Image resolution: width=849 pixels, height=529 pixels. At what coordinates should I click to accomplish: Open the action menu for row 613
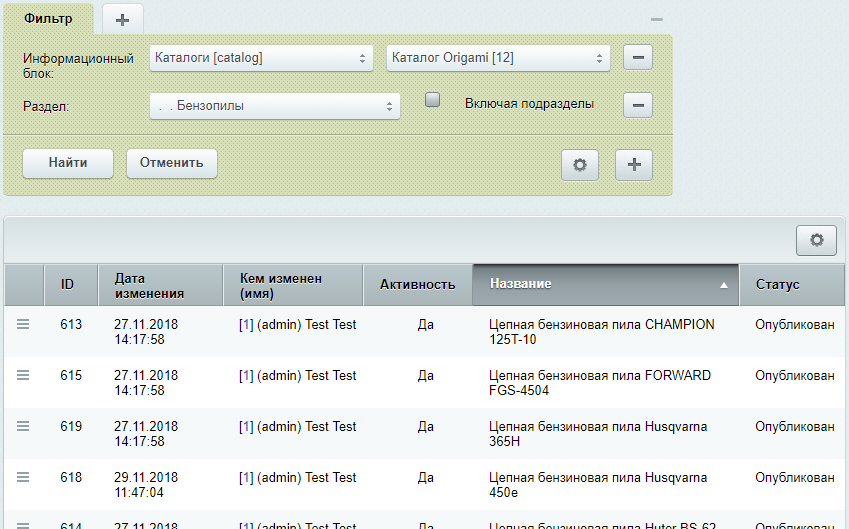pos(23,324)
